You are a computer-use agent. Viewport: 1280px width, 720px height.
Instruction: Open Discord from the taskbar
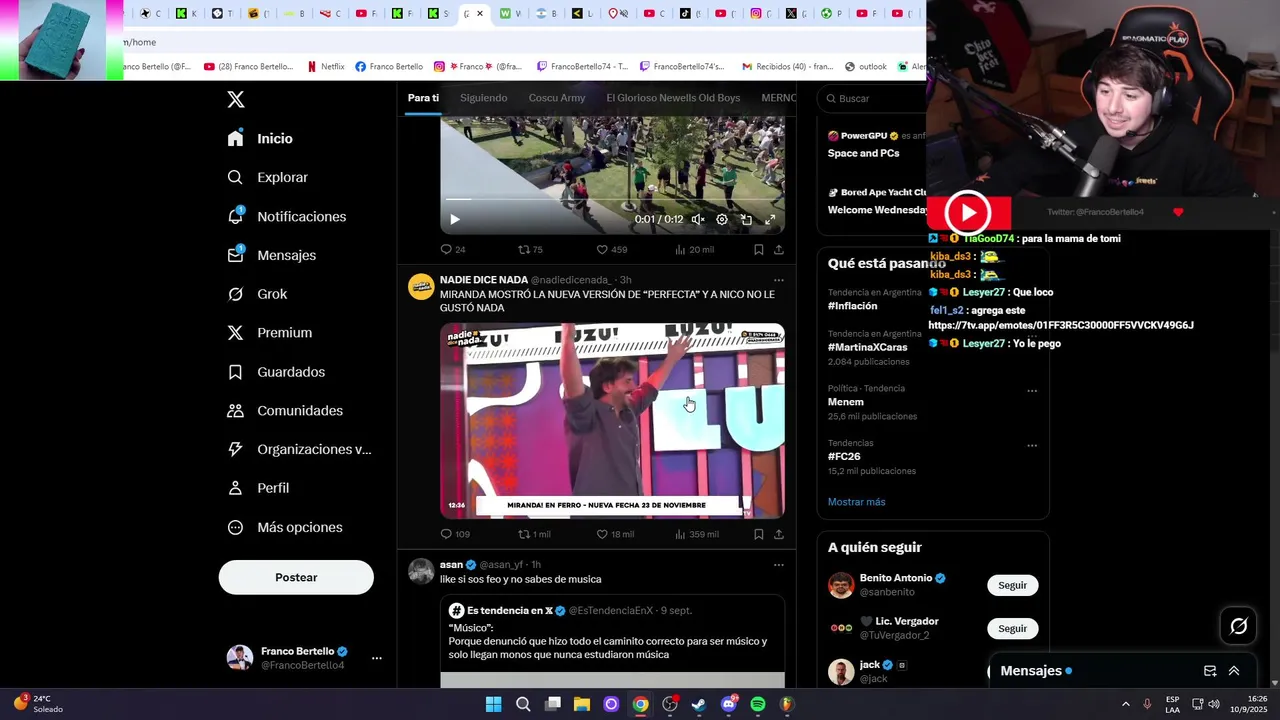point(728,704)
